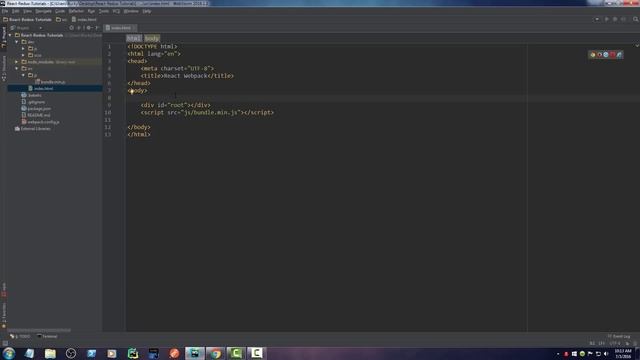Hide the Project panel with hide icon
This screenshot has height=360, width=640.
97,28
